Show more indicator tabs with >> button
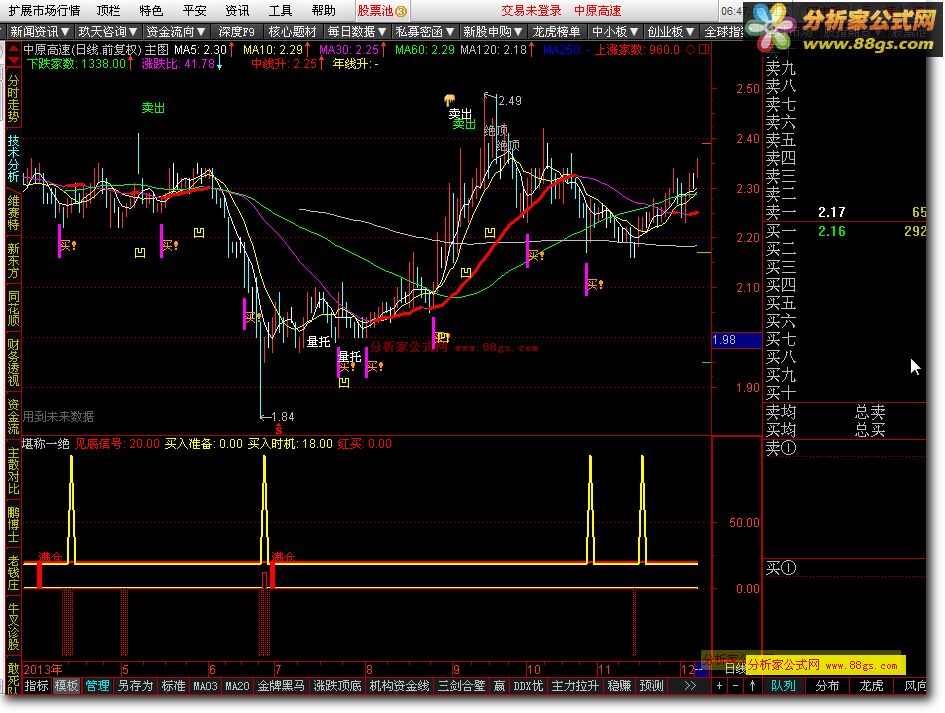Viewport: 945px width, 713px height. (690, 686)
